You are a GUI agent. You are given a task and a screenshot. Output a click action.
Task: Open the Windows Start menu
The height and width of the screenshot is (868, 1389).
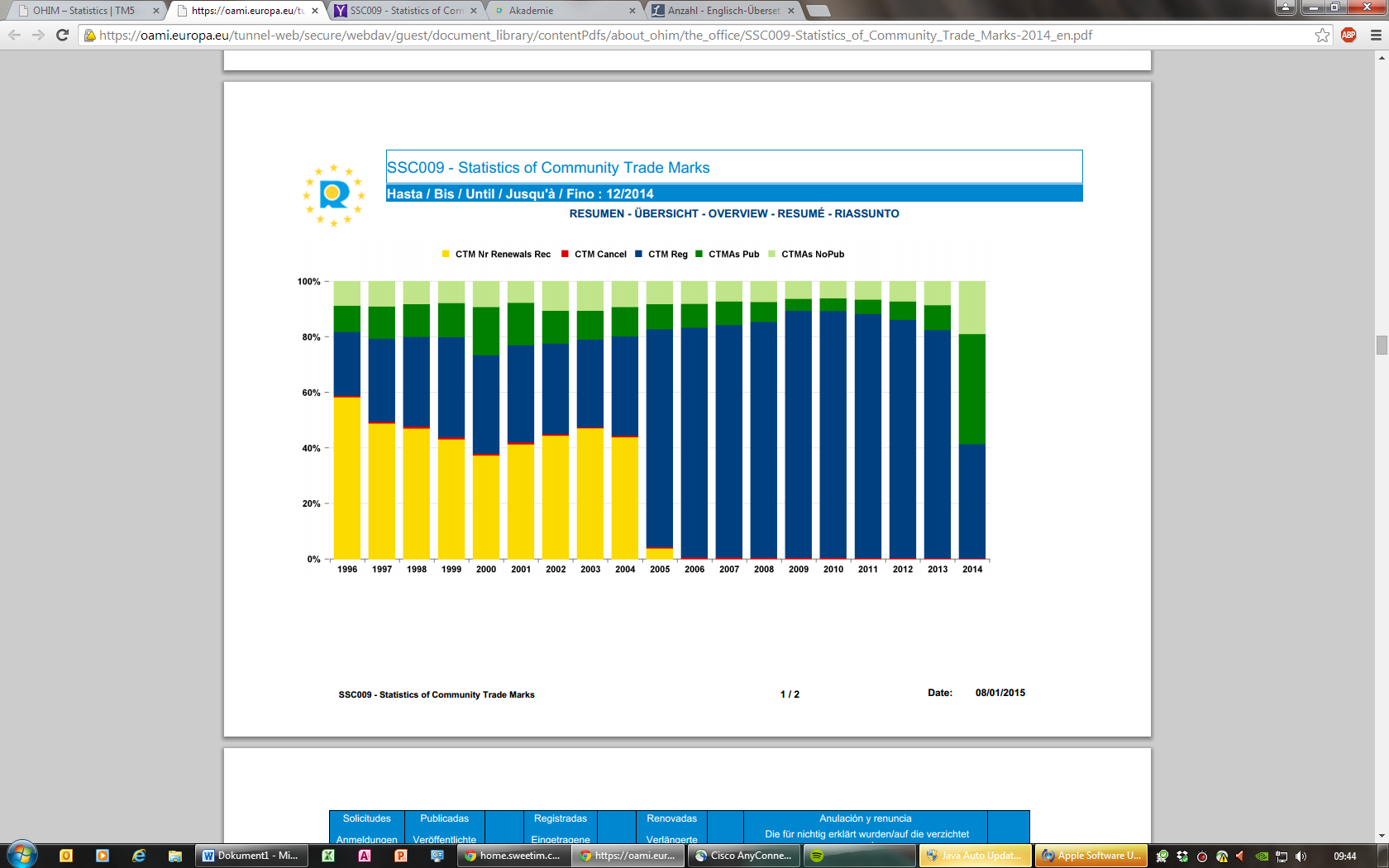tap(21, 856)
